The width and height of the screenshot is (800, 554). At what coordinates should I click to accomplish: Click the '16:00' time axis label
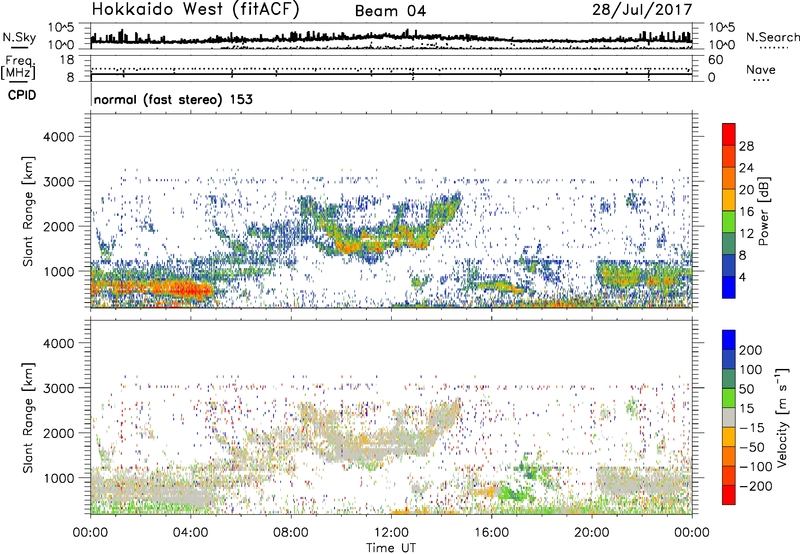point(491,533)
